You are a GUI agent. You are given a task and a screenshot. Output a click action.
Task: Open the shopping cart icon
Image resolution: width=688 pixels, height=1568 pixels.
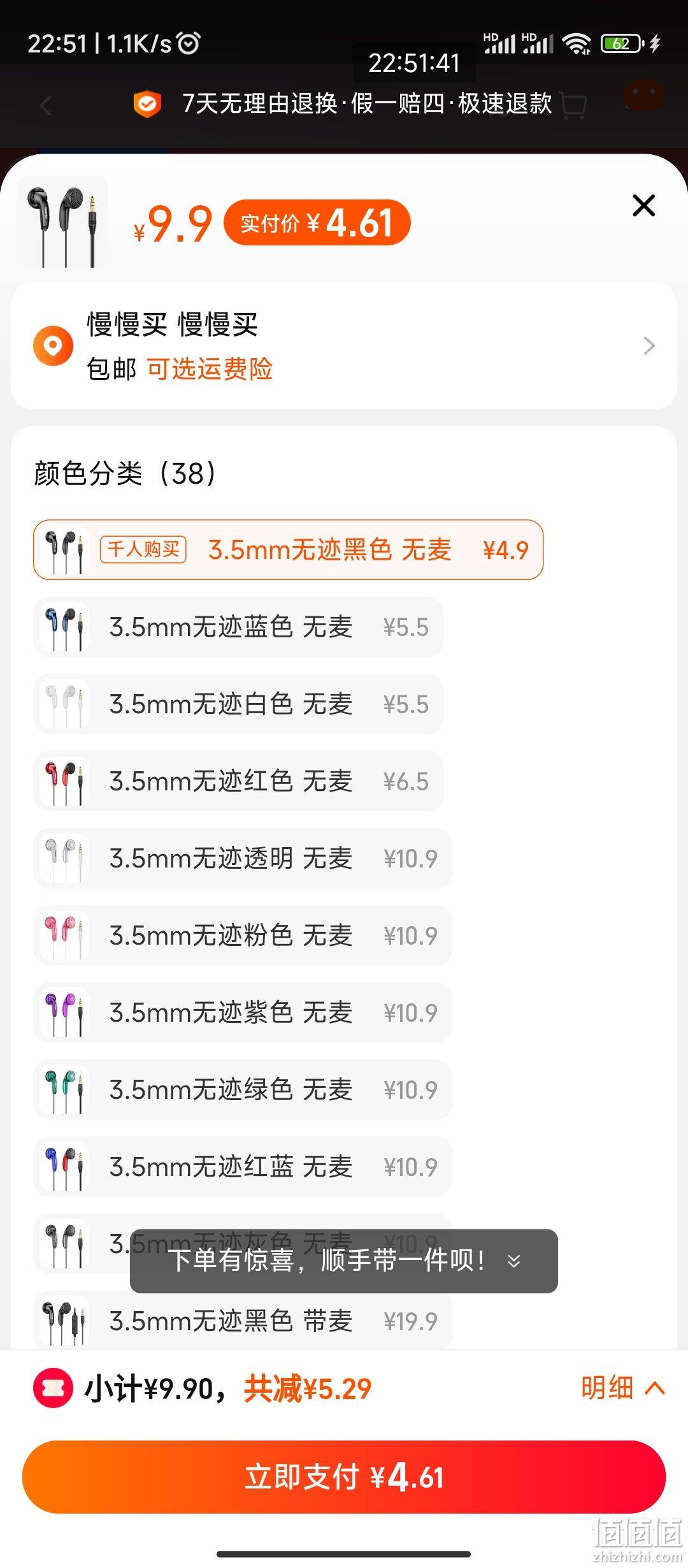(x=573, y=105)
